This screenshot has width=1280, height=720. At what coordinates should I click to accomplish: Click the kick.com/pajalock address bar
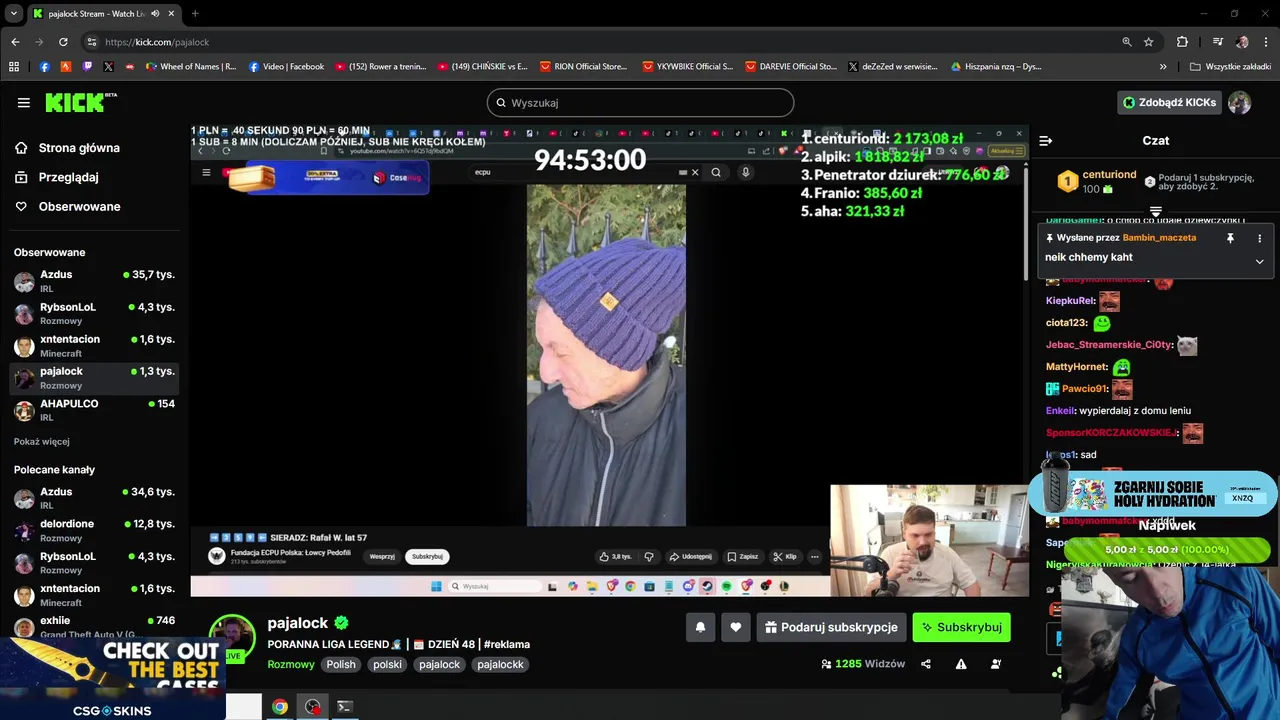pos(600,42)
